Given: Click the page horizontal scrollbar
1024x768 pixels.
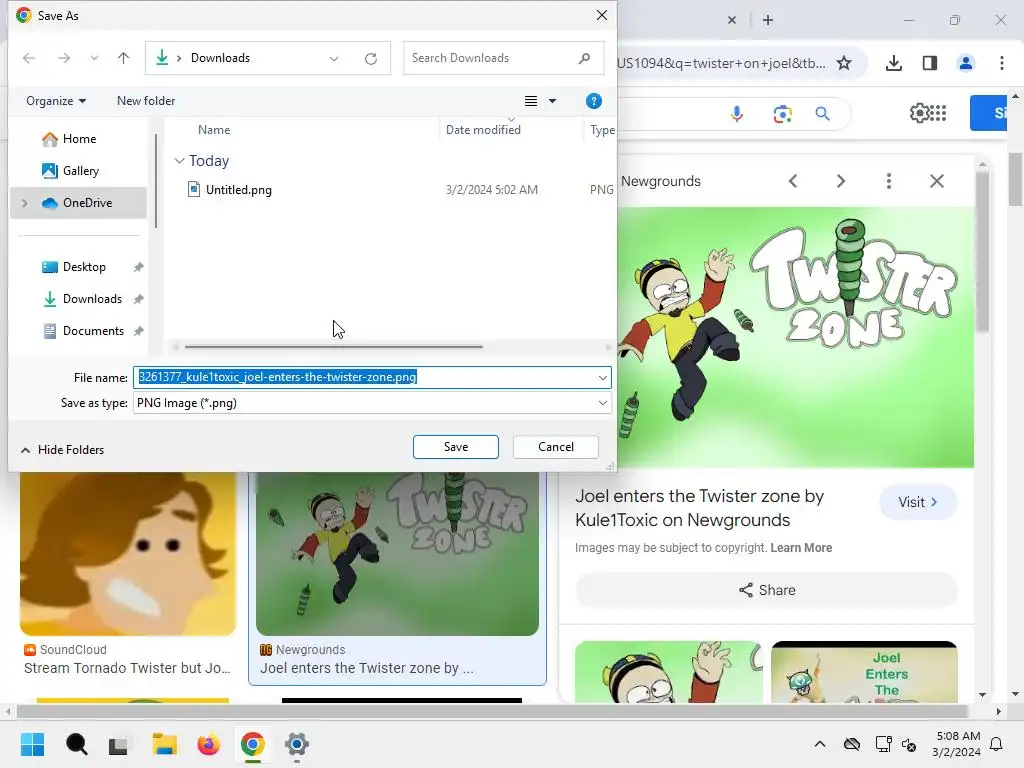Looking at the screenshot, I should (x=491, y=711).
